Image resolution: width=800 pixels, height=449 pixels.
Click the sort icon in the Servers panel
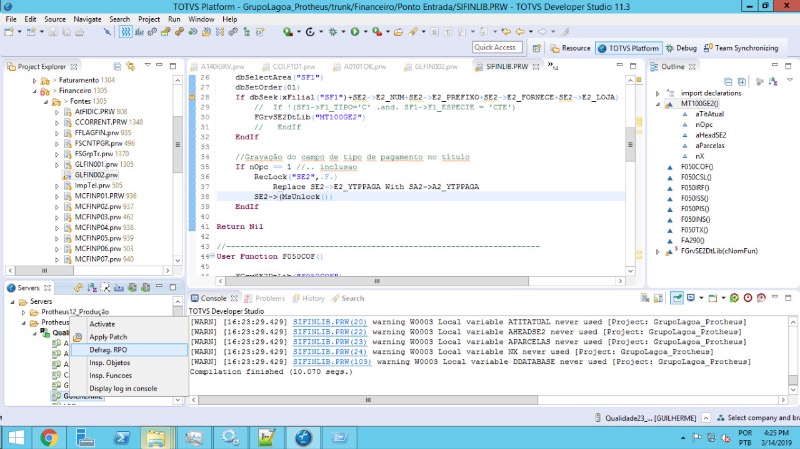tap(92, 288)
